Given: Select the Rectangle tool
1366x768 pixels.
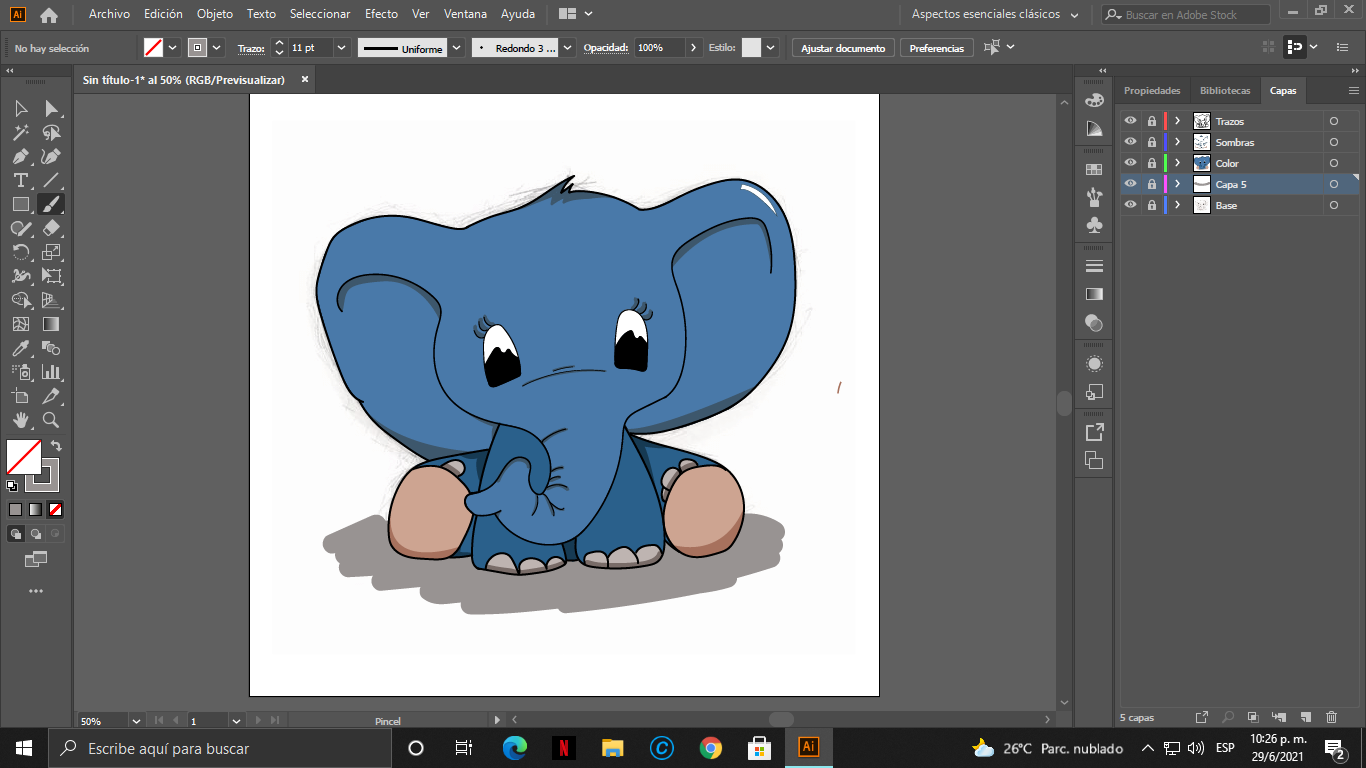Looking at the screenshot, I should click(20, 204).
